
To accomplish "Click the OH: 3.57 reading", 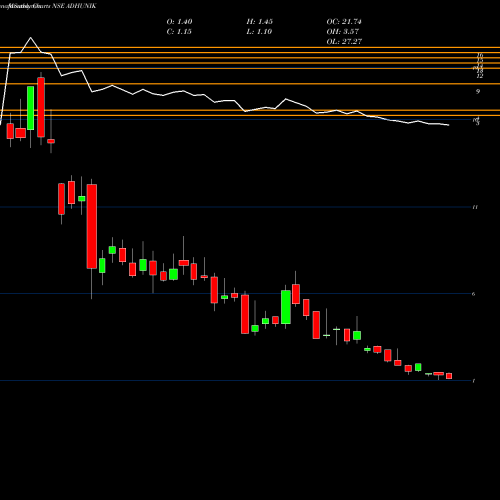I will (343, 32).
